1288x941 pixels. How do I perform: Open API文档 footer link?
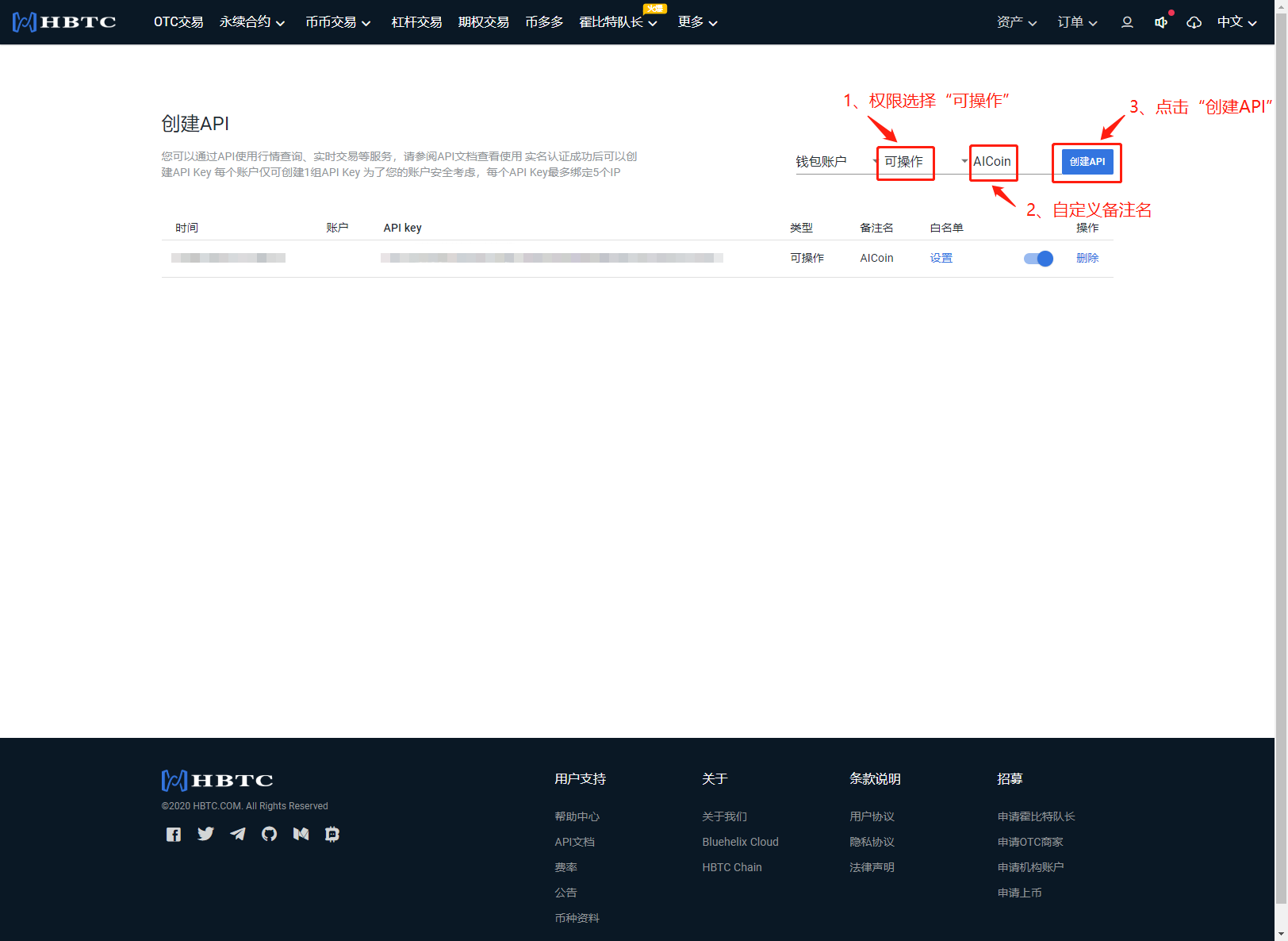point(574,842)
